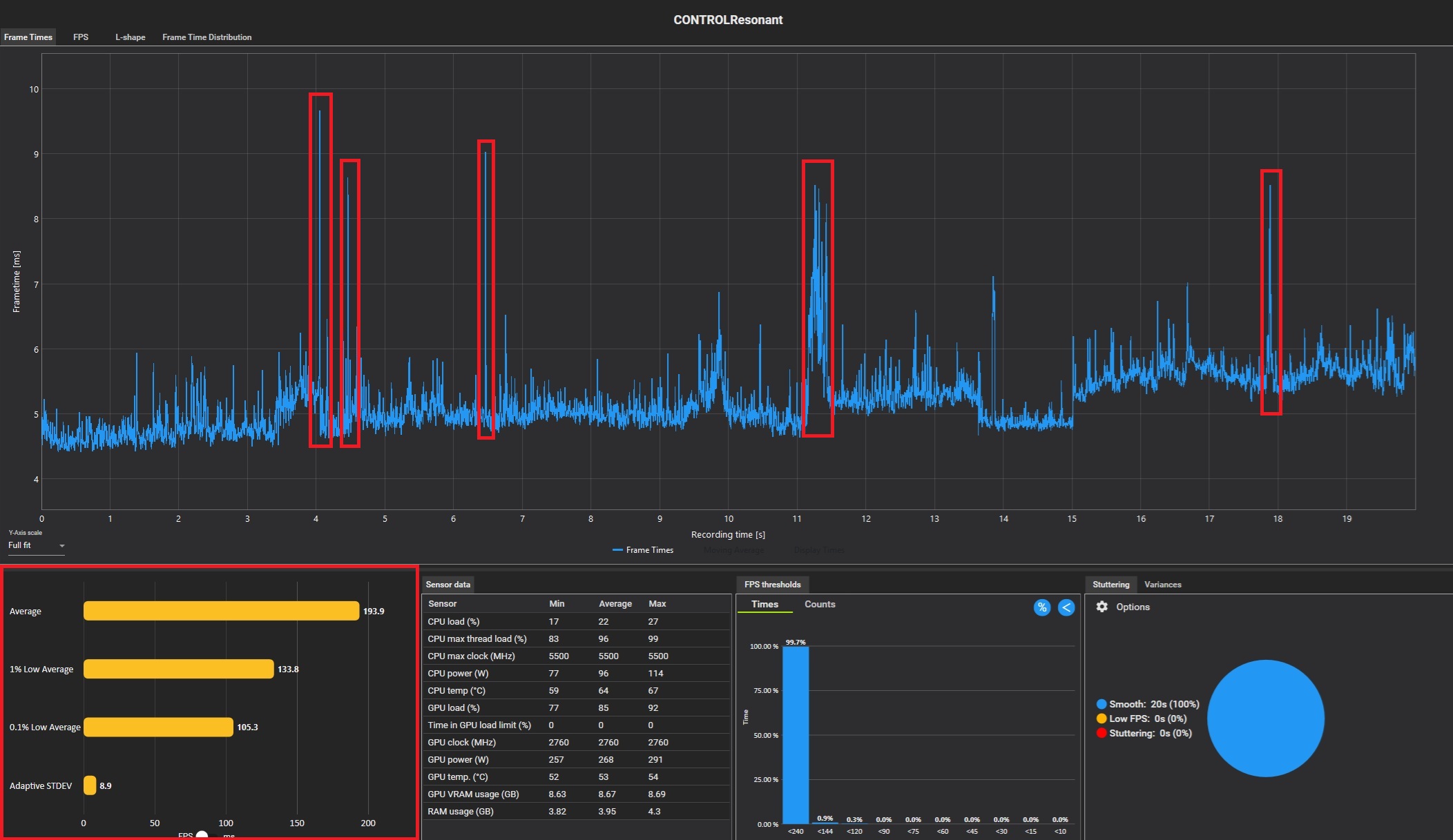
Task: Click the 105.3 value label
Action: [x=247, y=727]
